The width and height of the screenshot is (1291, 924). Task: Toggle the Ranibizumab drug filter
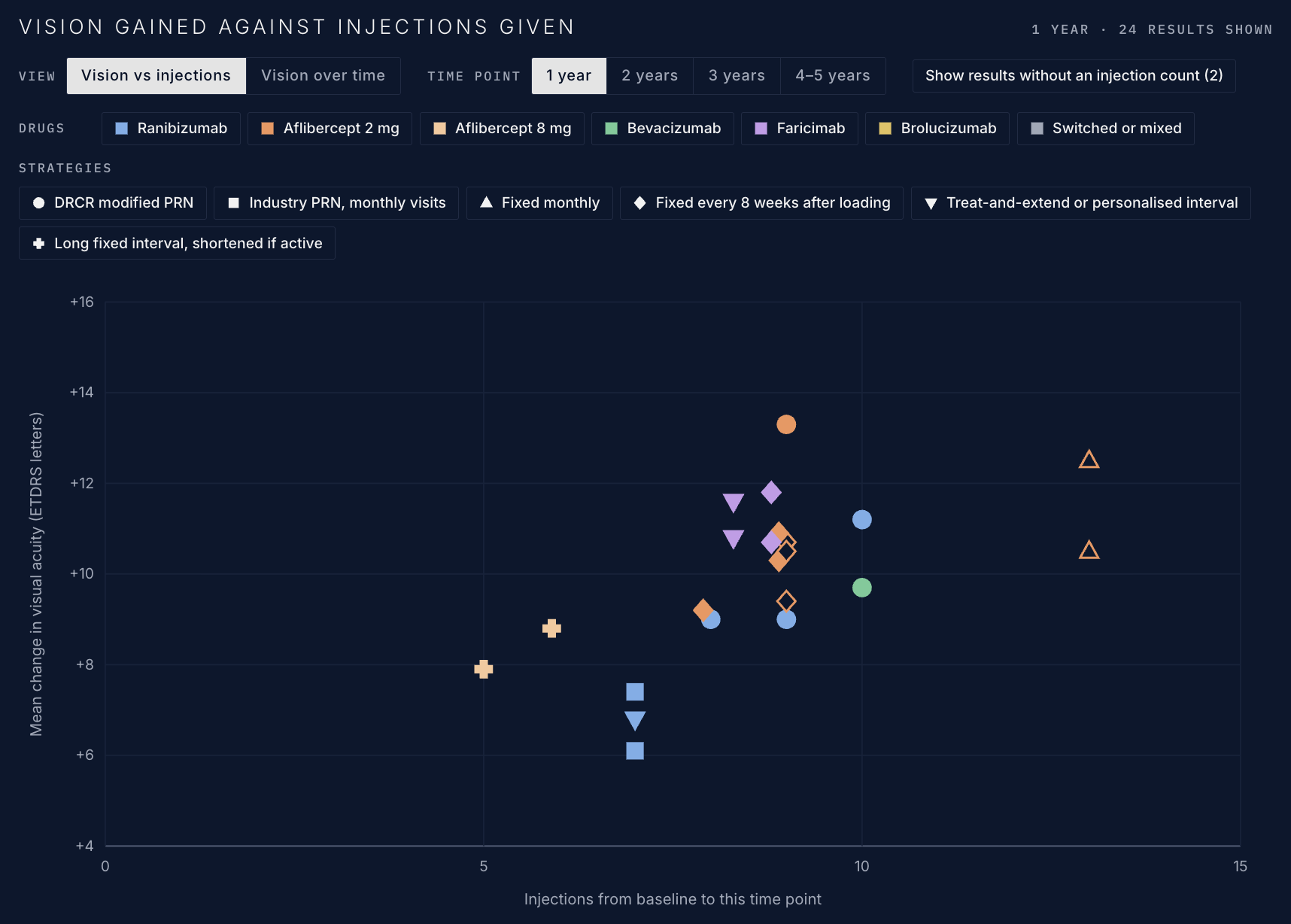coord(171,129)
